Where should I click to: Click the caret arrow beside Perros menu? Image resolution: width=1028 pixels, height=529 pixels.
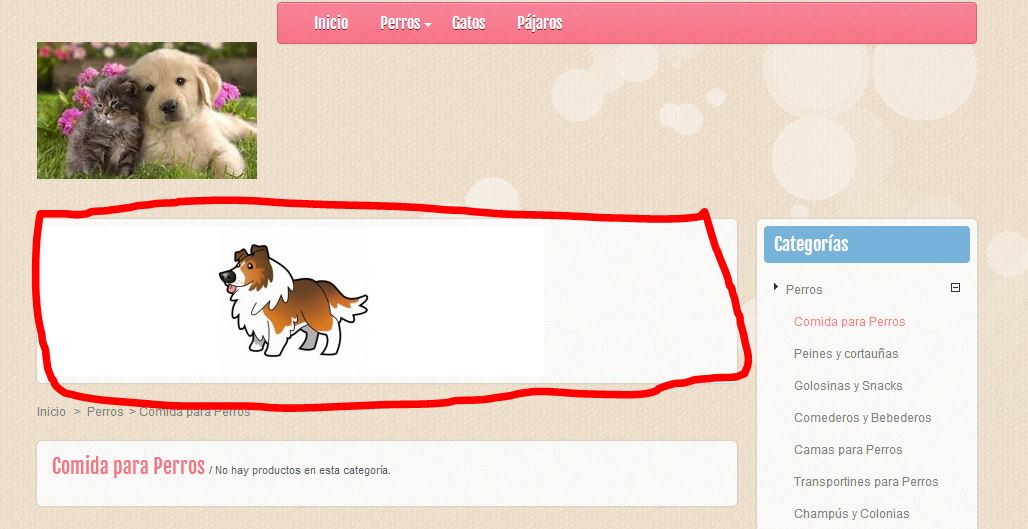(x=427, y=25)
